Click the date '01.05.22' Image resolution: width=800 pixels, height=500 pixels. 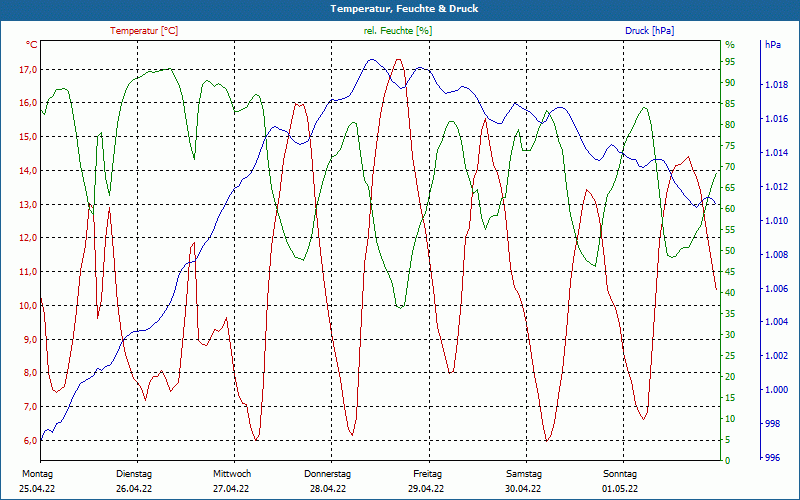(620, 489)
